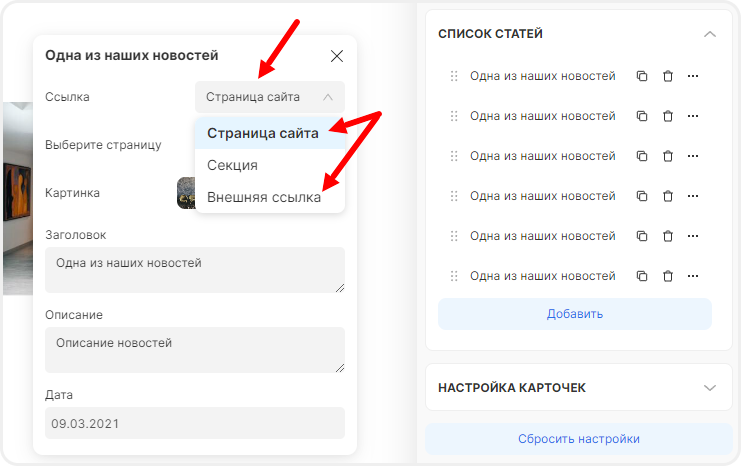Choose Секция from the link type menu
This screenshot has width=741, height=466.
pyautogui.click(x=232, y=165)
